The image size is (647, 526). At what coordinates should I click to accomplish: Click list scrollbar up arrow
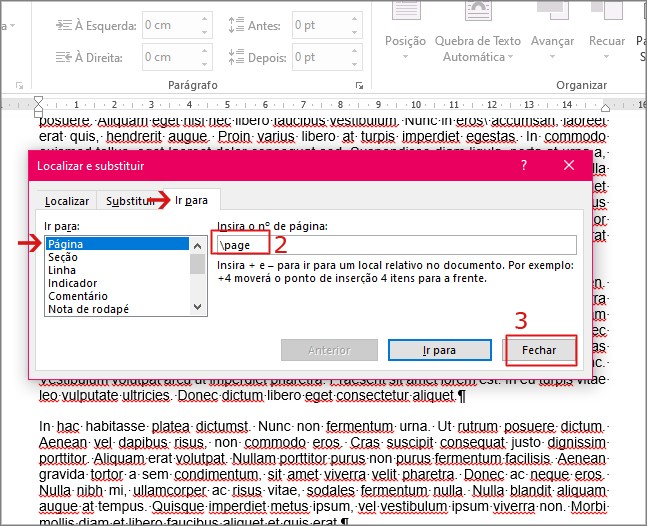click(198, 246)
